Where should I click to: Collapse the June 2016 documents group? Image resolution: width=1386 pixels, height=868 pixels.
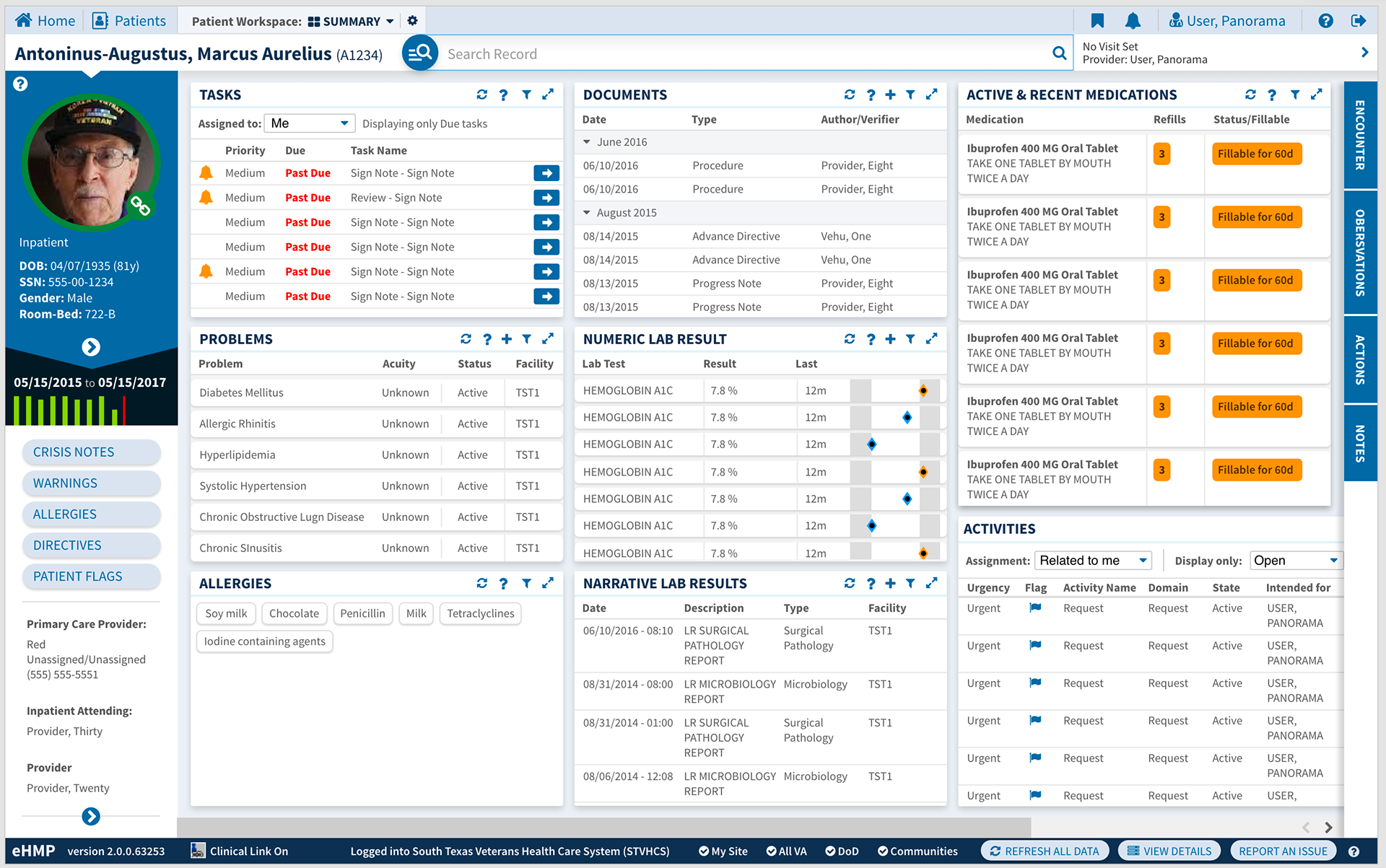coord(587,142)
